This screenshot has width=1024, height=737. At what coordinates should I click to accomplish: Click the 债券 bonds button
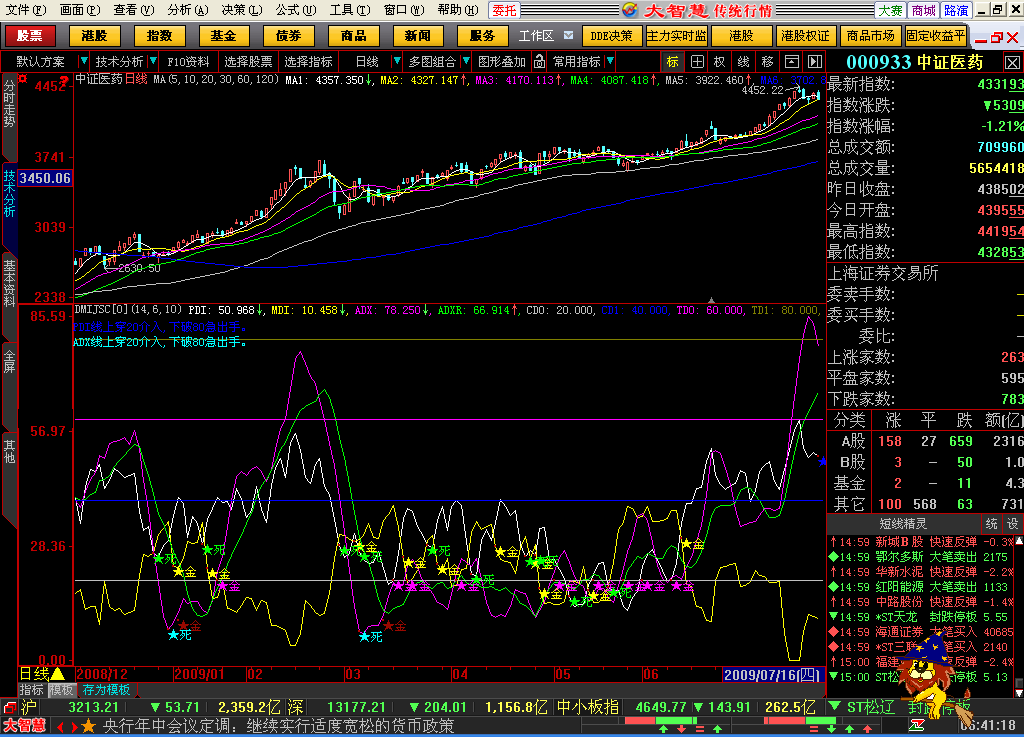click(x=288, y=35)
